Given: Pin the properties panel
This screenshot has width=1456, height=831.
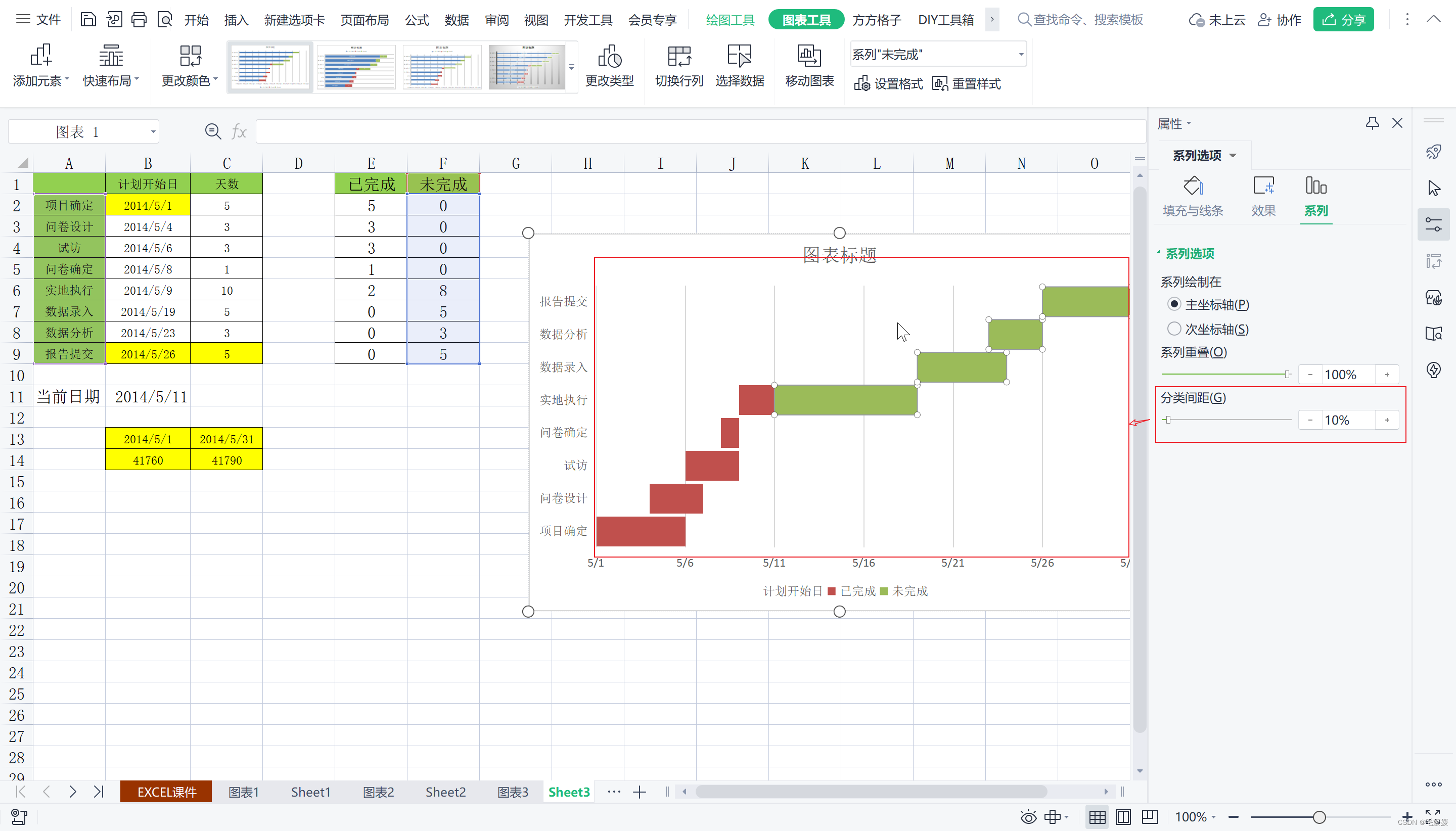Looking at the screenshot, I should click(1372, 123).
